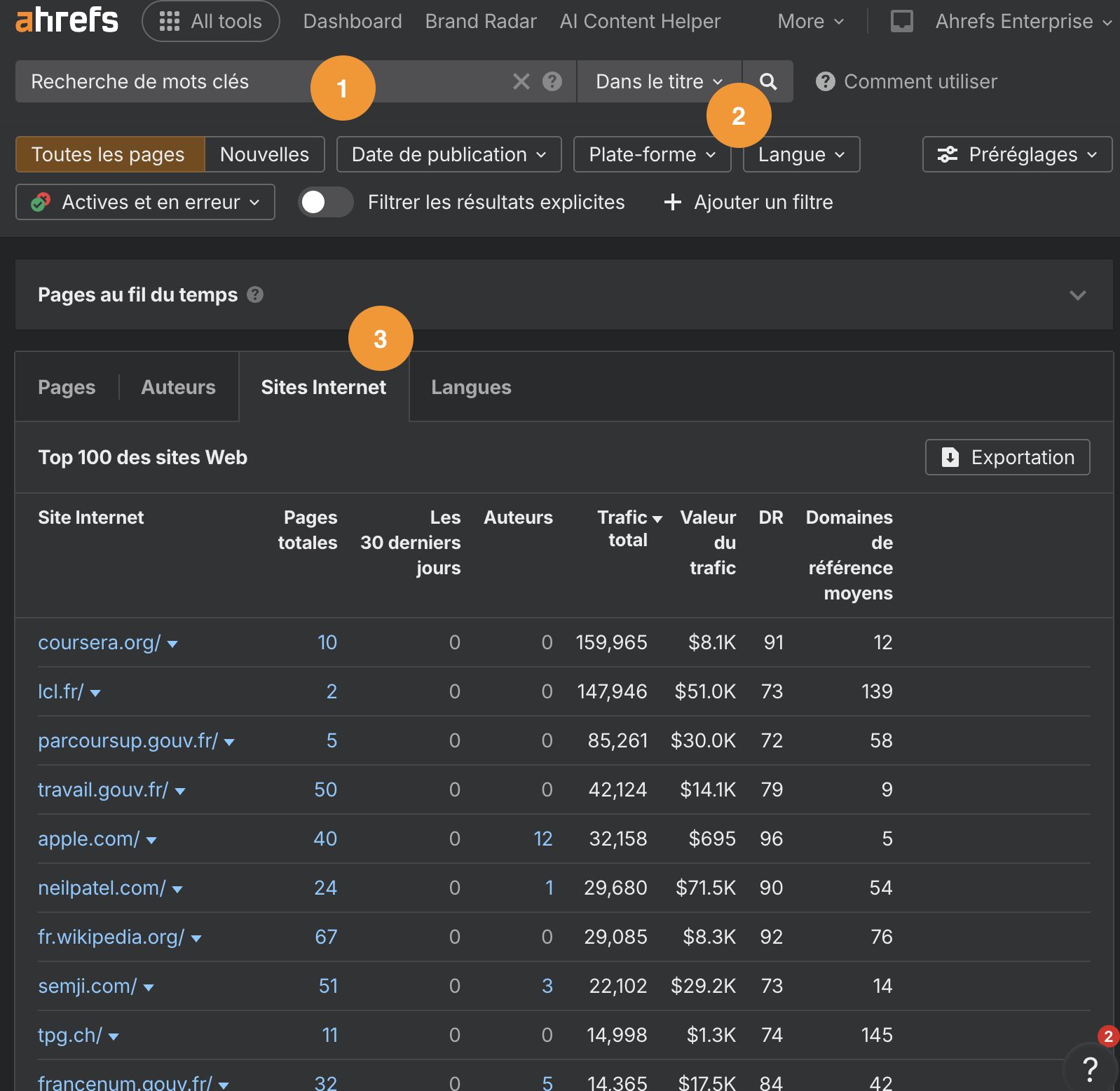Clear the search field with X icon
1120x1091 pixels.
point(521,81)
